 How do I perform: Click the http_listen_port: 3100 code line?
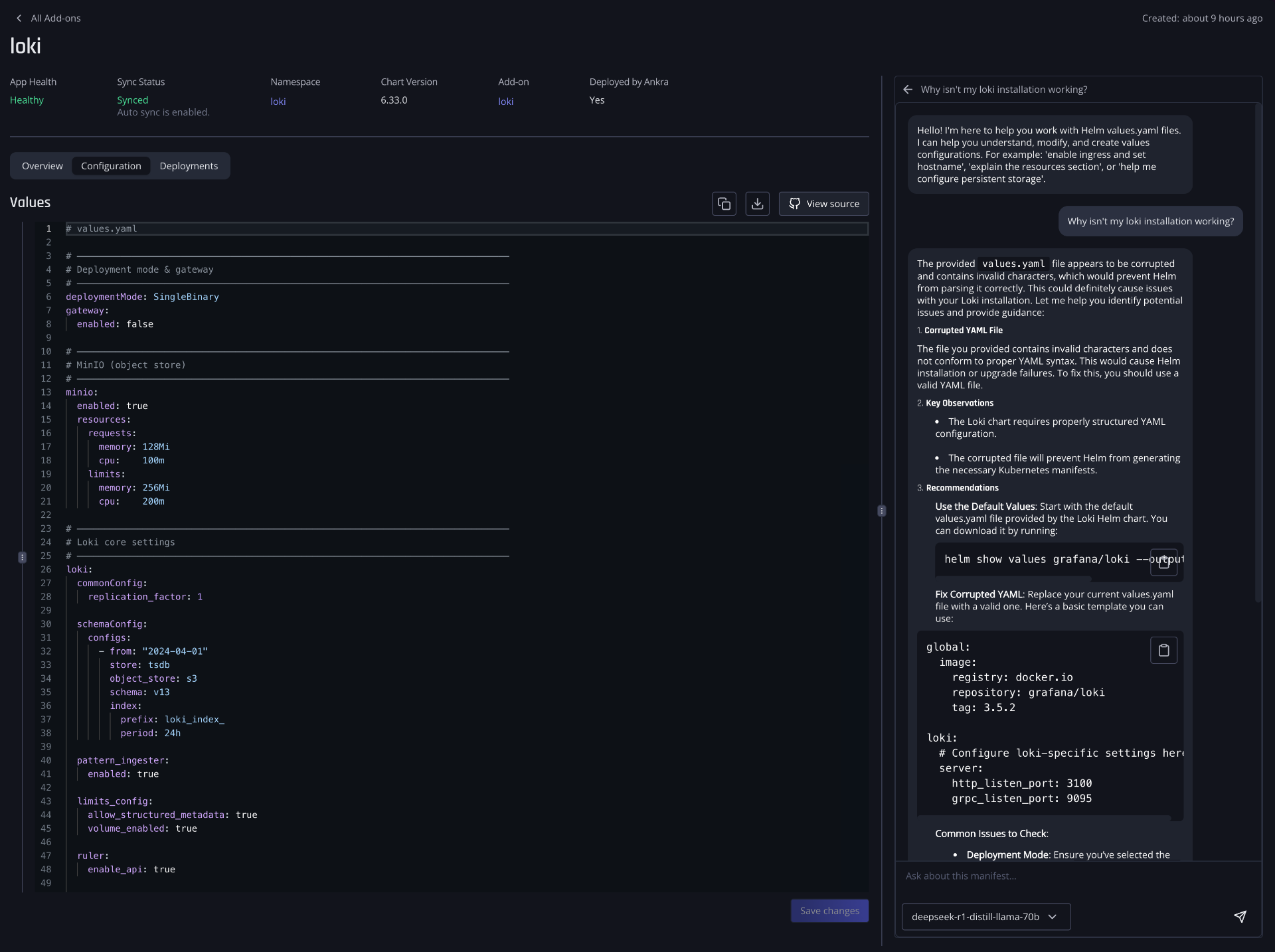pyautogui.click(x=1021, y=783)
